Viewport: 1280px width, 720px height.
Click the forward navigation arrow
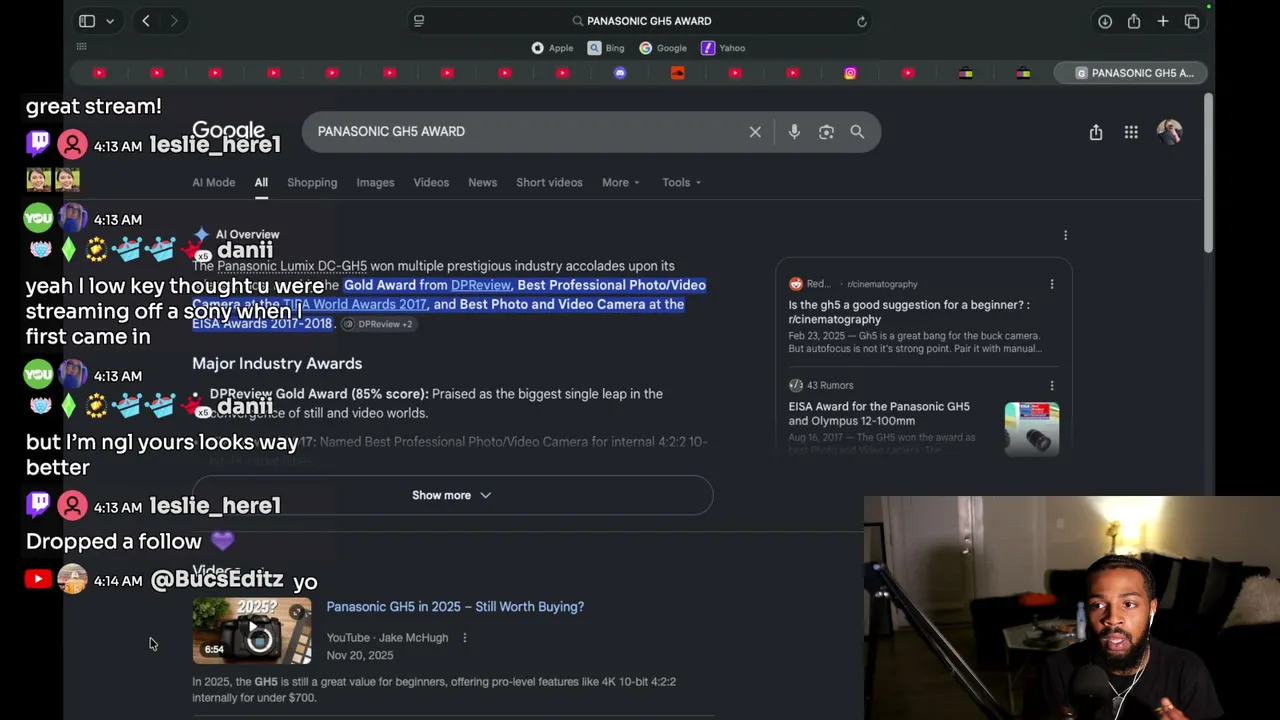tap(174, 21)
